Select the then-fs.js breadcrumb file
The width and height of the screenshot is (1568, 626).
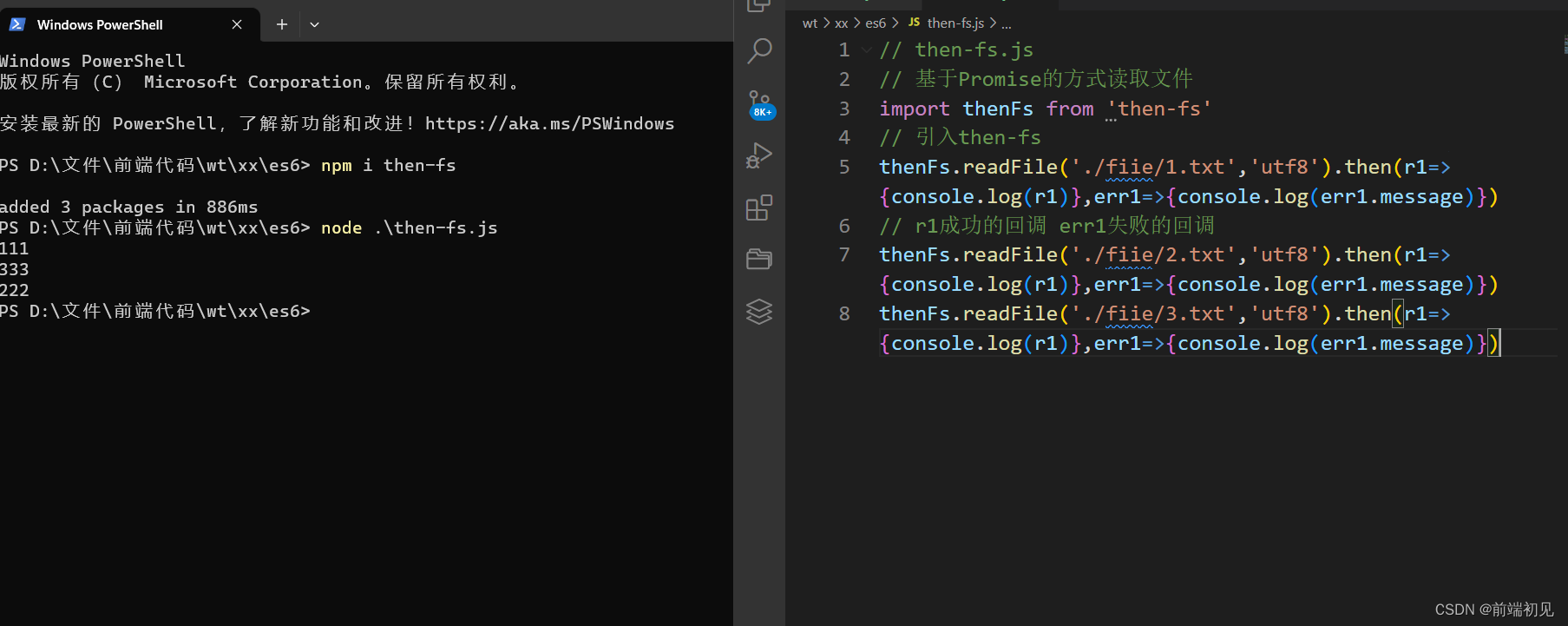click(955, 23)
